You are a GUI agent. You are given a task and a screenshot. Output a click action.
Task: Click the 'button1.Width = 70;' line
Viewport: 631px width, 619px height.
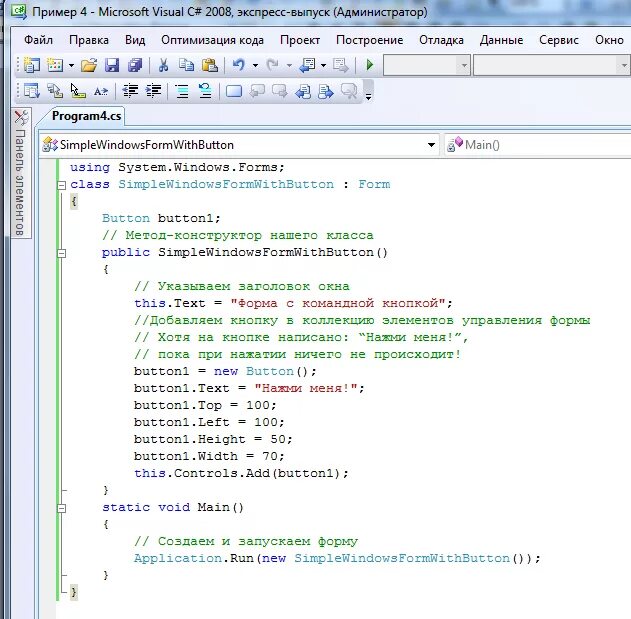(x=209, y=456)
